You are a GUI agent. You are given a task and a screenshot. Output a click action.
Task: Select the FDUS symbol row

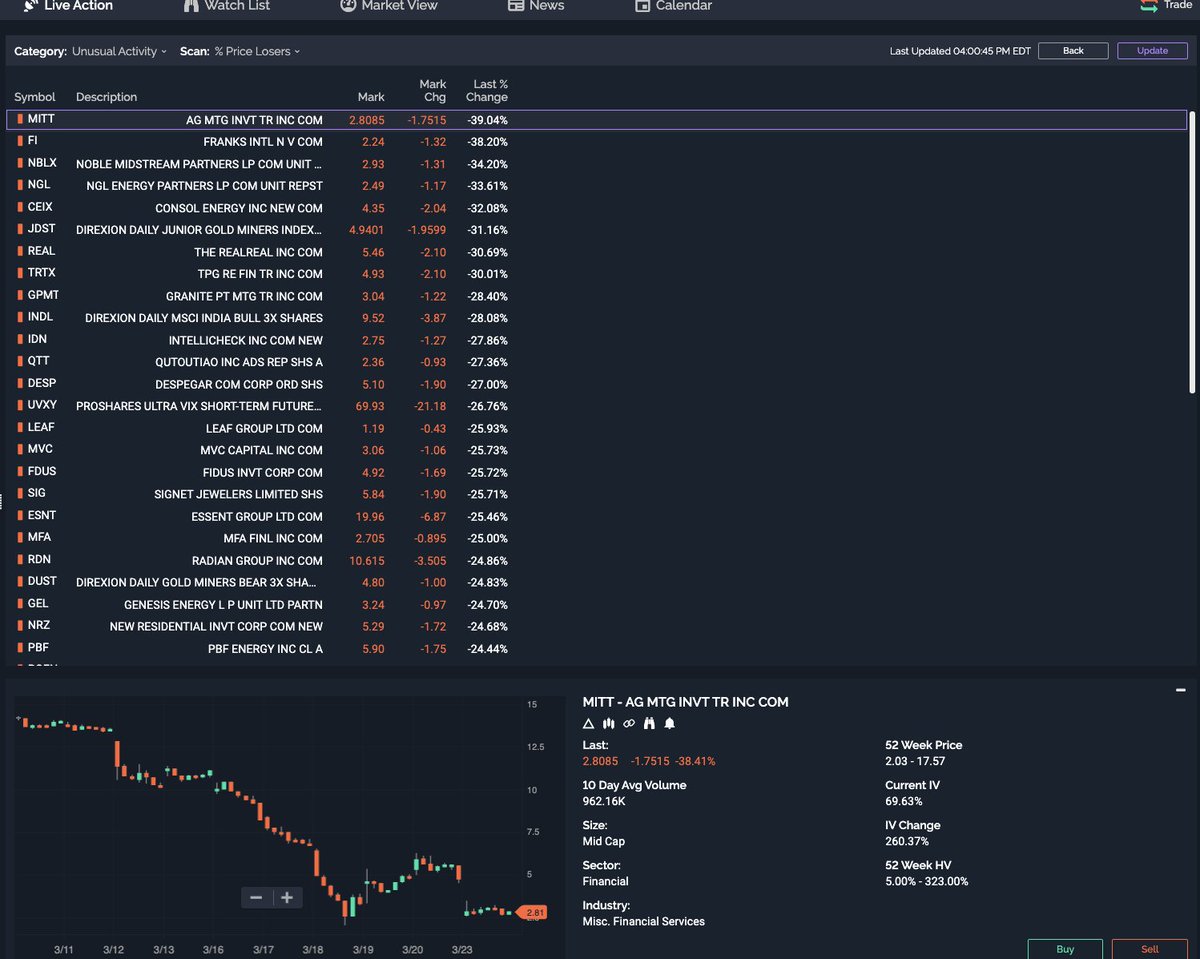click(597, 472)
